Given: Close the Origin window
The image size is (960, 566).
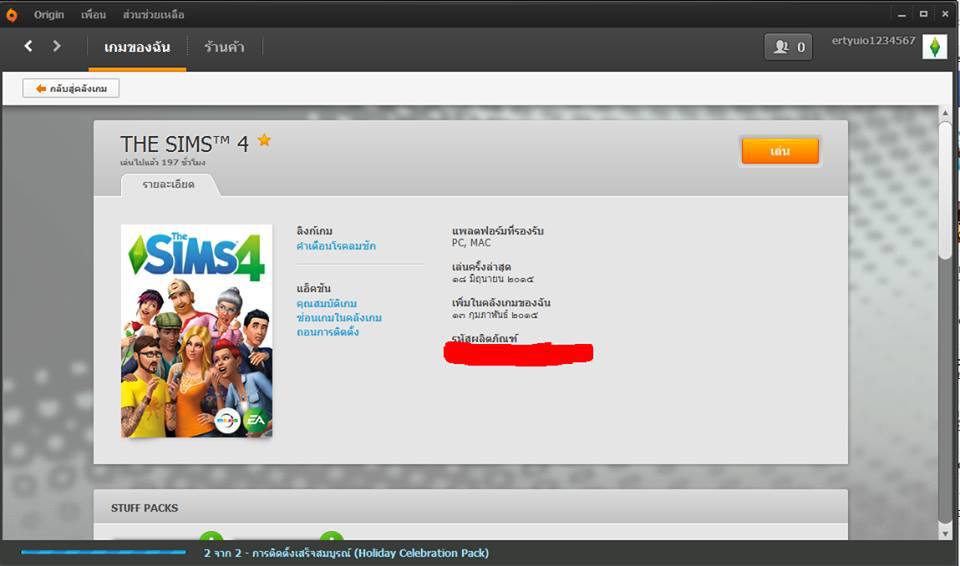Looking at the screenshot, I should click(946, 14).
